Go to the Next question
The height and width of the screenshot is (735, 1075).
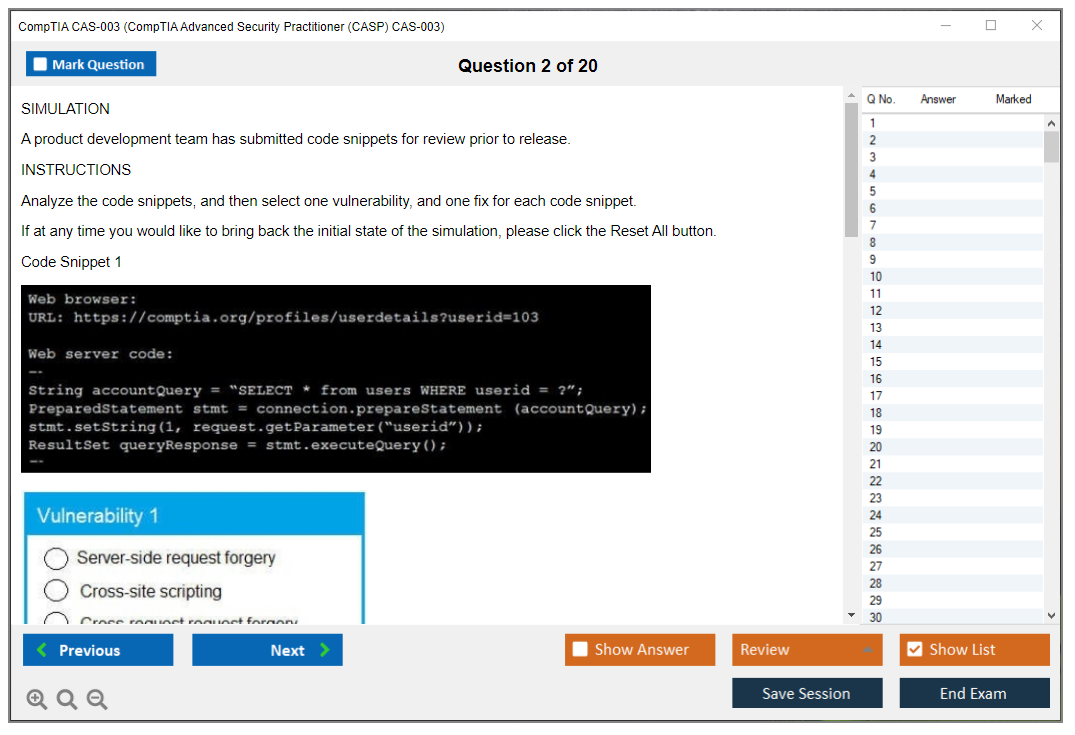tap(267, 650)
